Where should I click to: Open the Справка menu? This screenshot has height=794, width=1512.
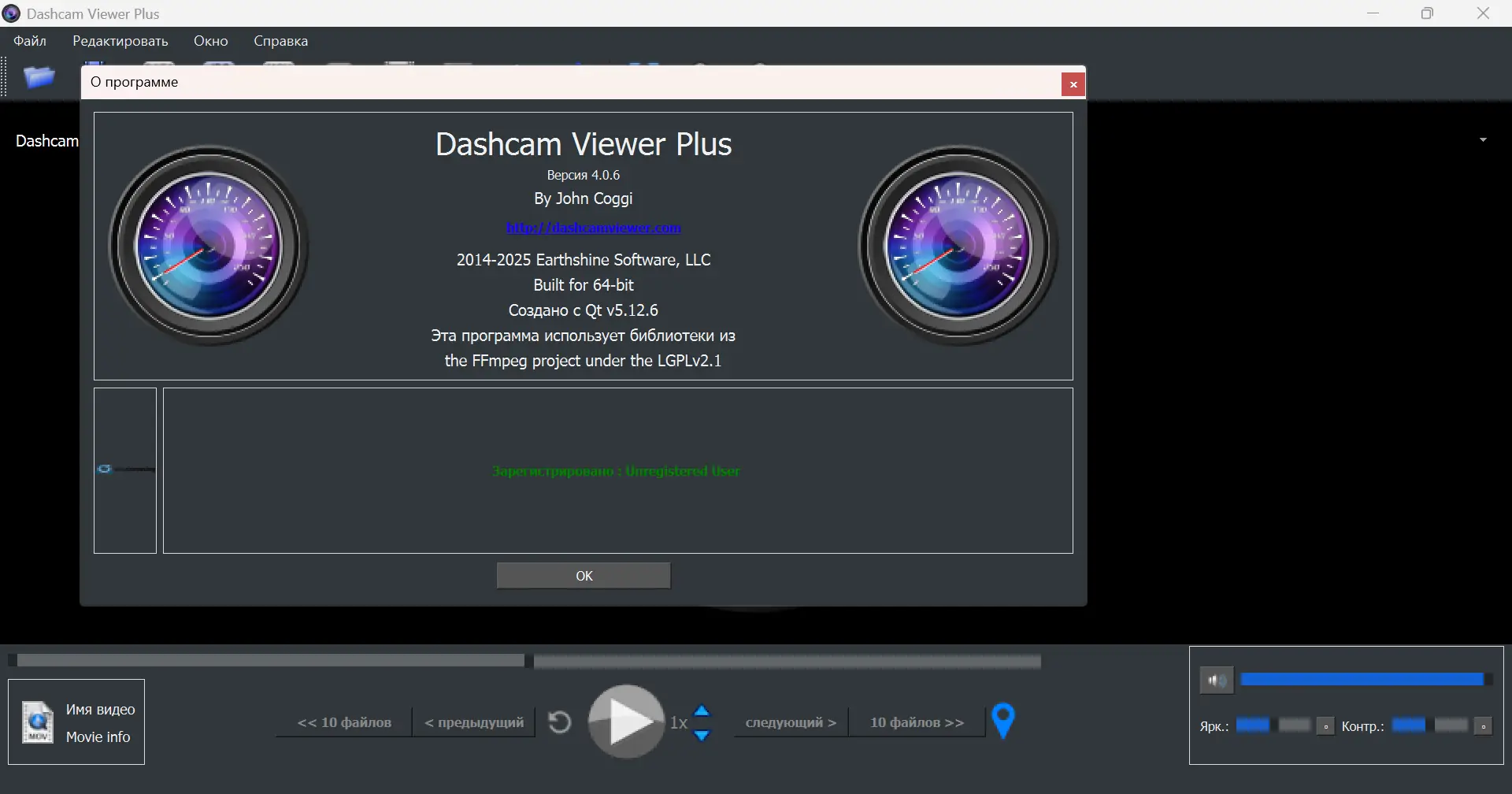[280, 40]
